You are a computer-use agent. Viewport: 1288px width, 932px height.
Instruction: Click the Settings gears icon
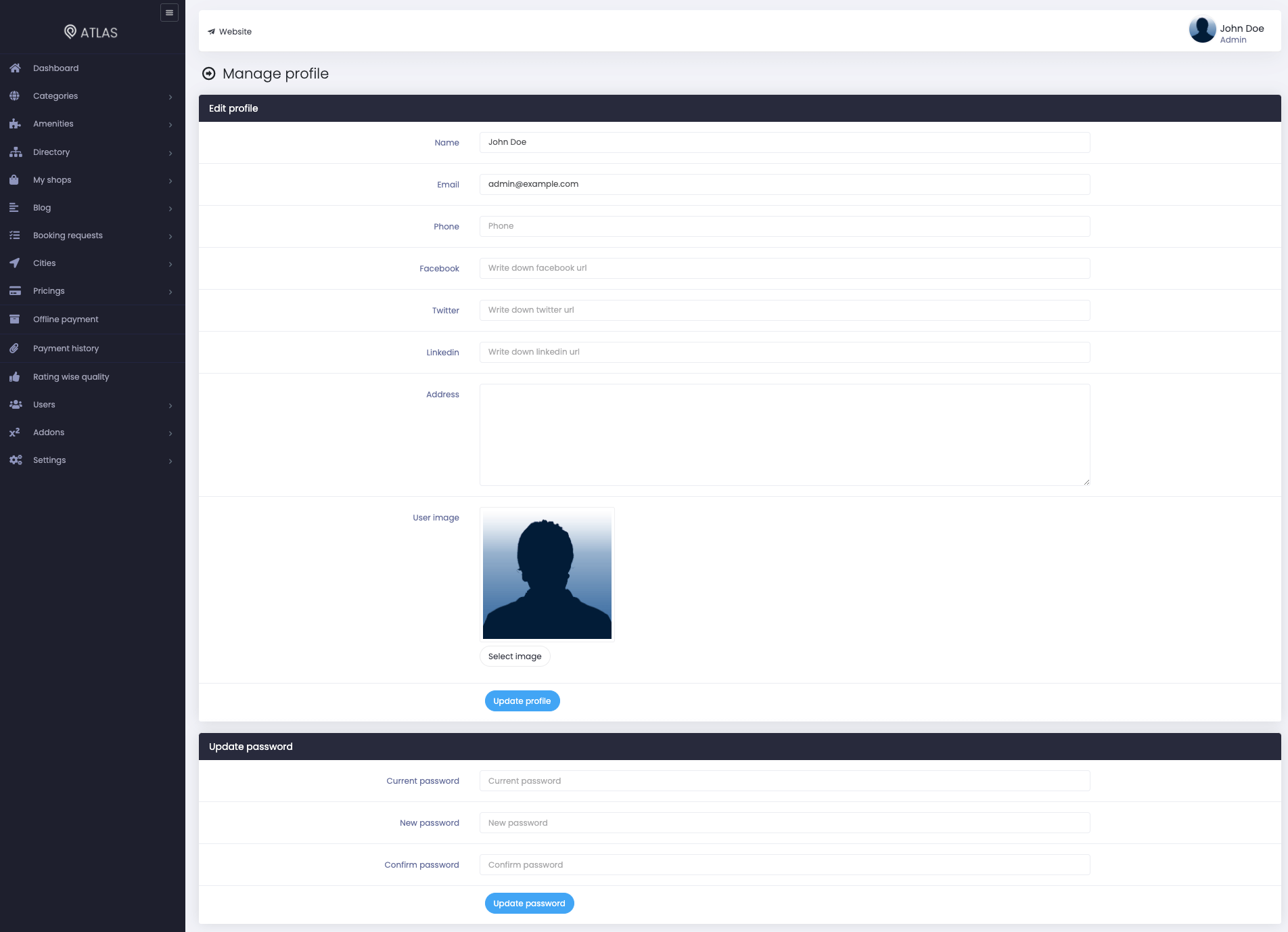click(x=16, y=460)
